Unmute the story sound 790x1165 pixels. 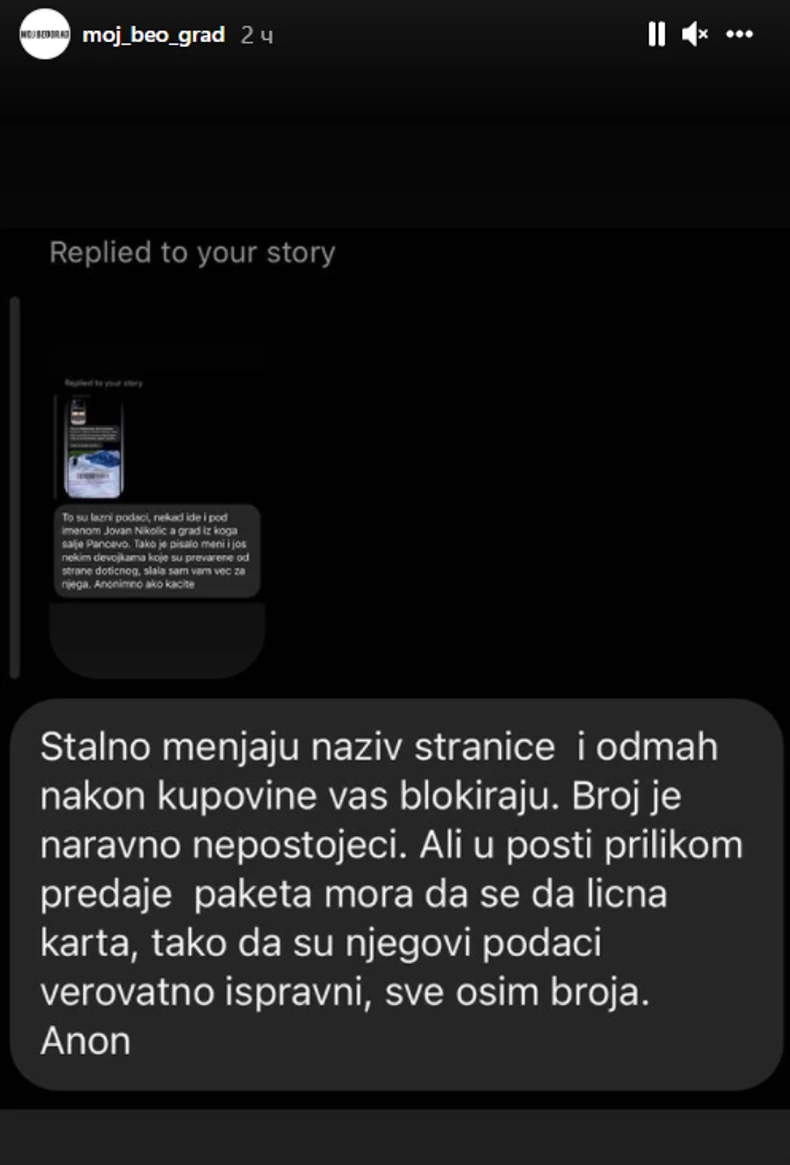tap(695, 34)
